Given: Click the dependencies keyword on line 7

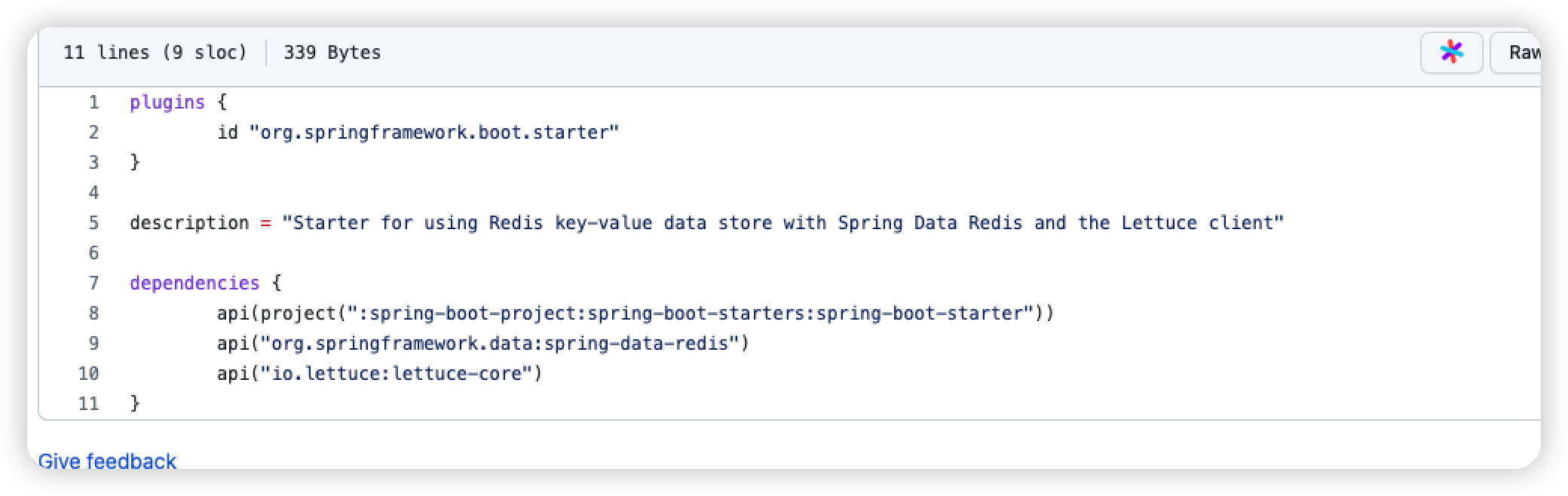Looking at the screenshot, I should pyautogui.click(x=193, y=283).
